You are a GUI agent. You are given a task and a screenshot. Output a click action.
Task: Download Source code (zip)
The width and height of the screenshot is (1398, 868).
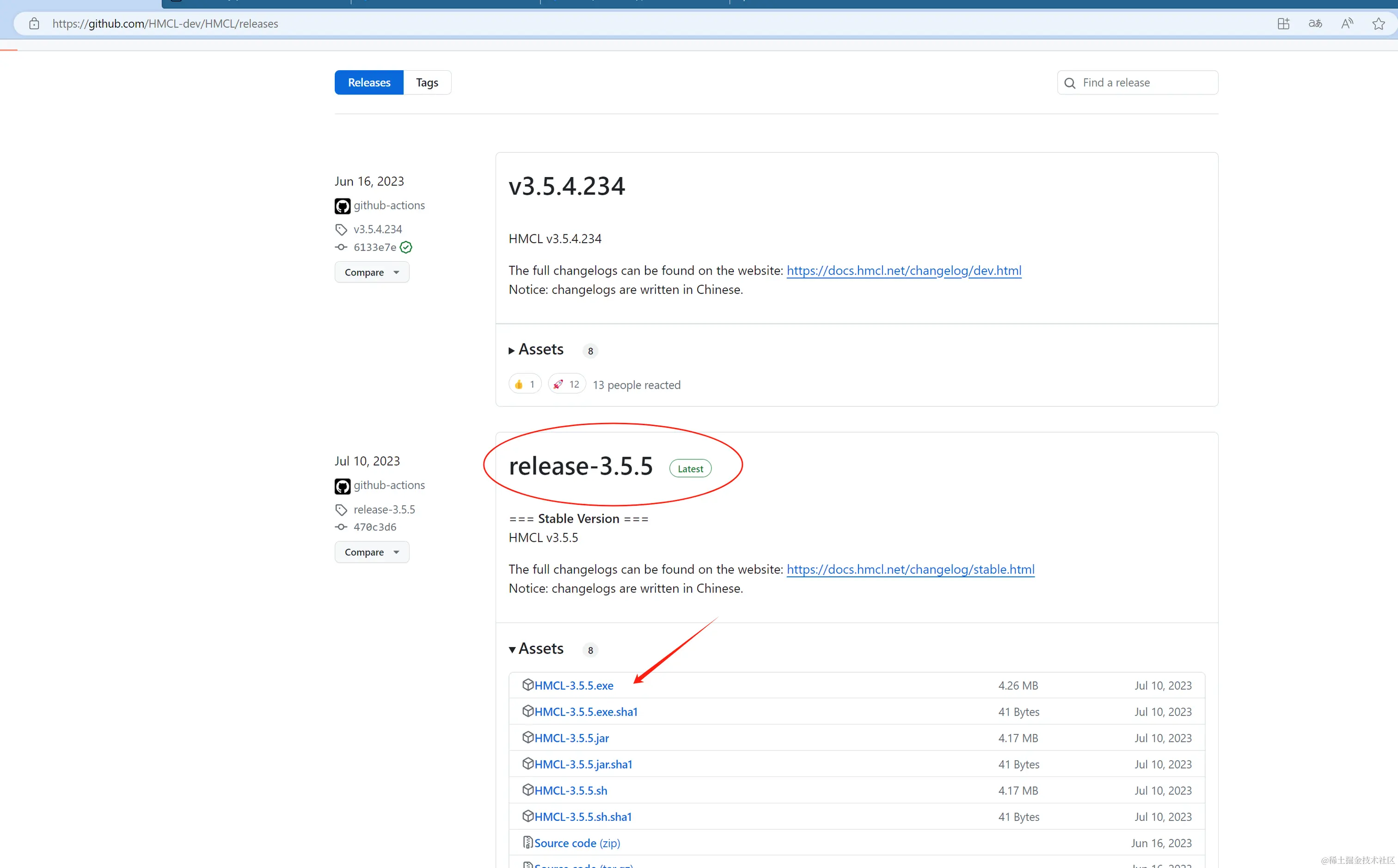coord(577,844)
